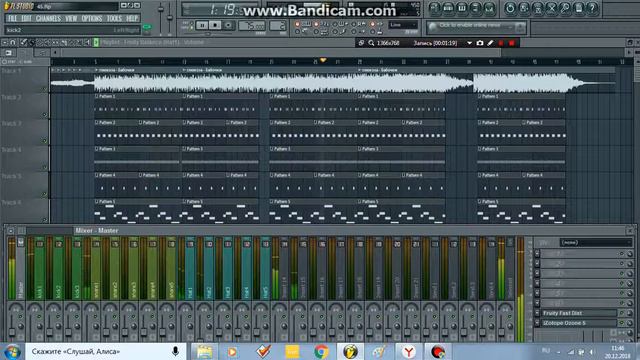Image resolution: width=640 pixels, height=360 pixels.
Task: Open the playlist view icon in top toolbar
Action: coord(434,8)
